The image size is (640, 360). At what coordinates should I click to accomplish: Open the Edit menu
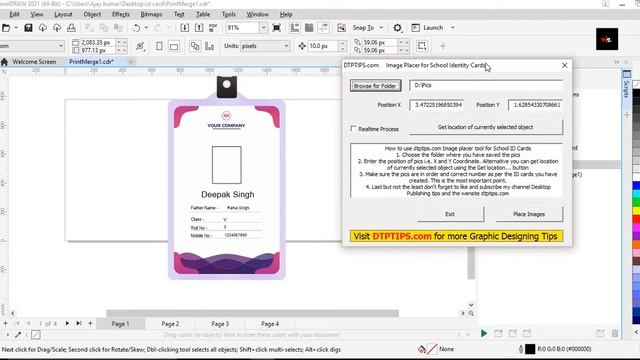[14, 14]
